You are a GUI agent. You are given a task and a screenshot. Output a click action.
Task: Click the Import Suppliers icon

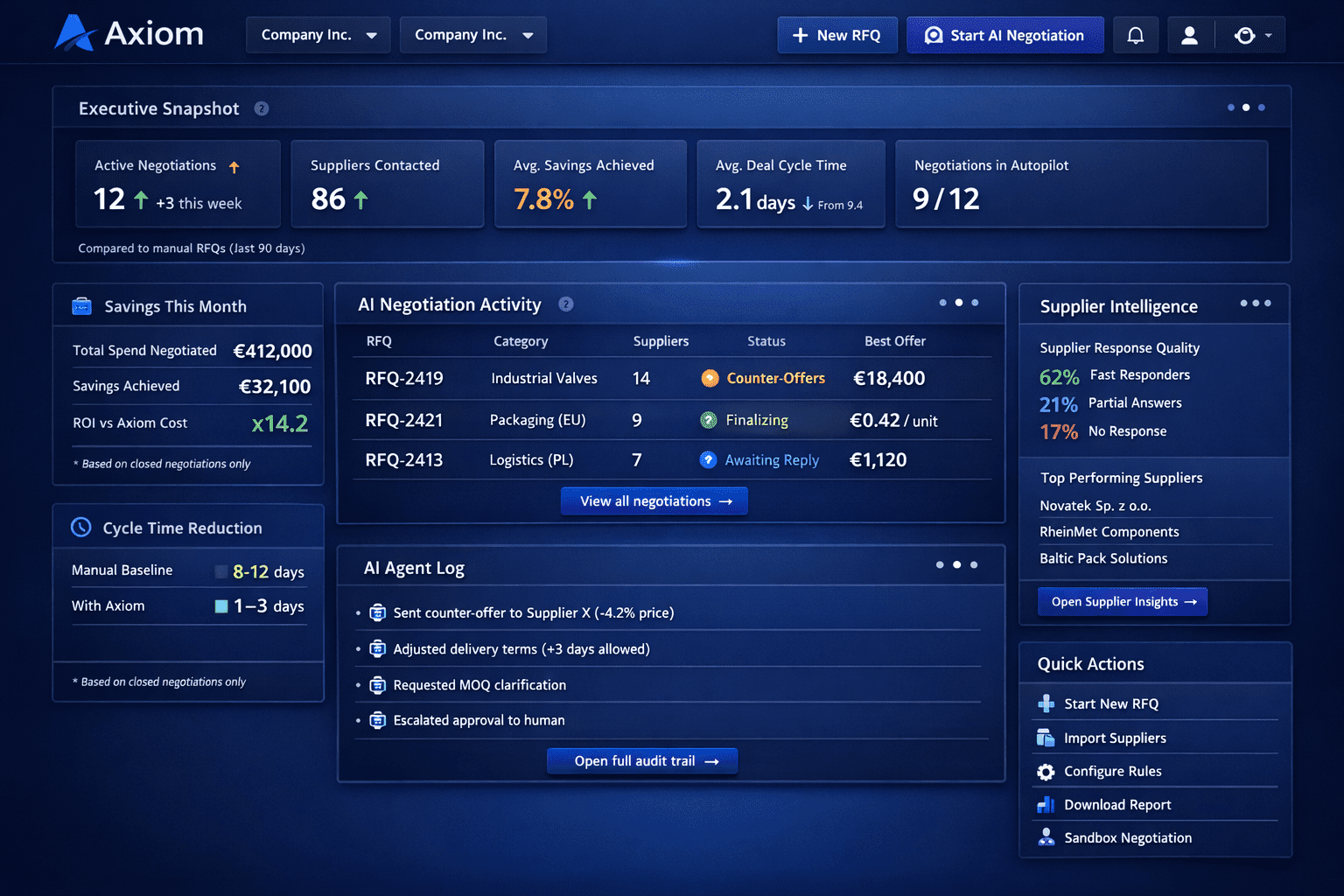pos(1045,738)
